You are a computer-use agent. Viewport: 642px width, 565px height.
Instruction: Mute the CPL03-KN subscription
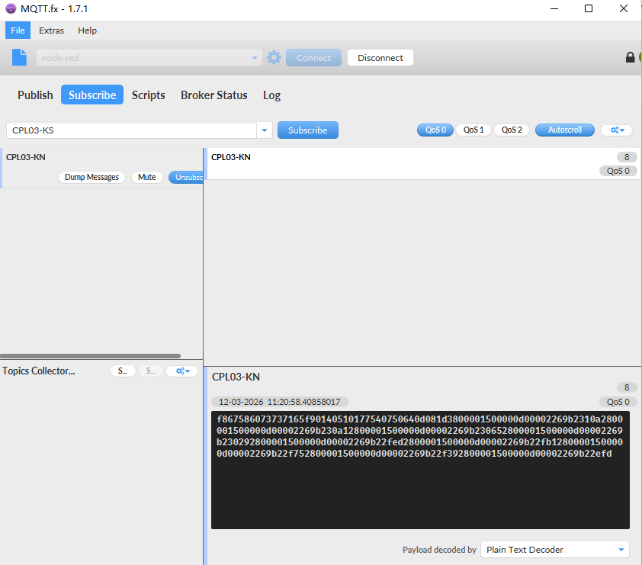click(147, 177)
